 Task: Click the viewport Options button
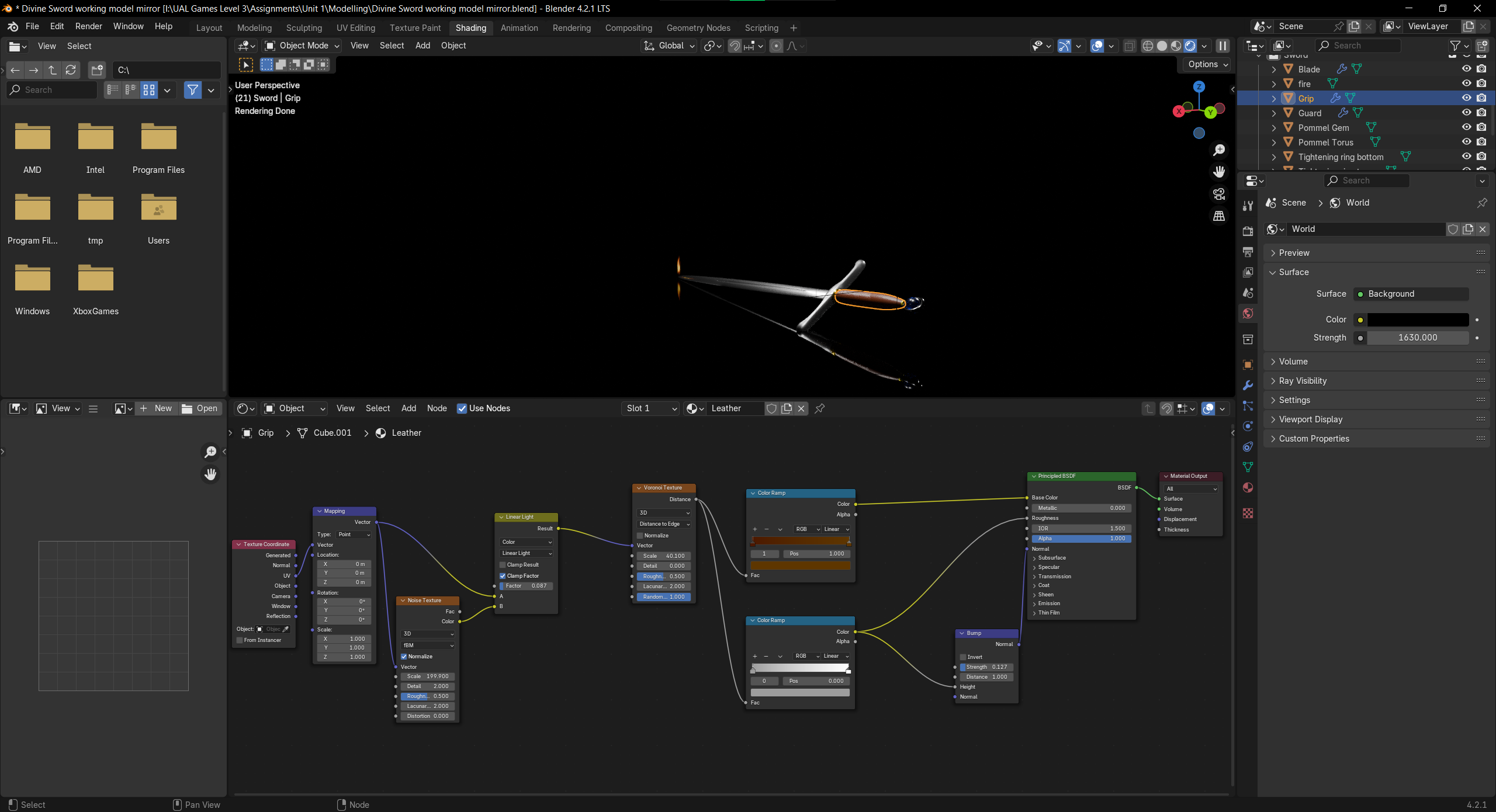[1207, 64]
